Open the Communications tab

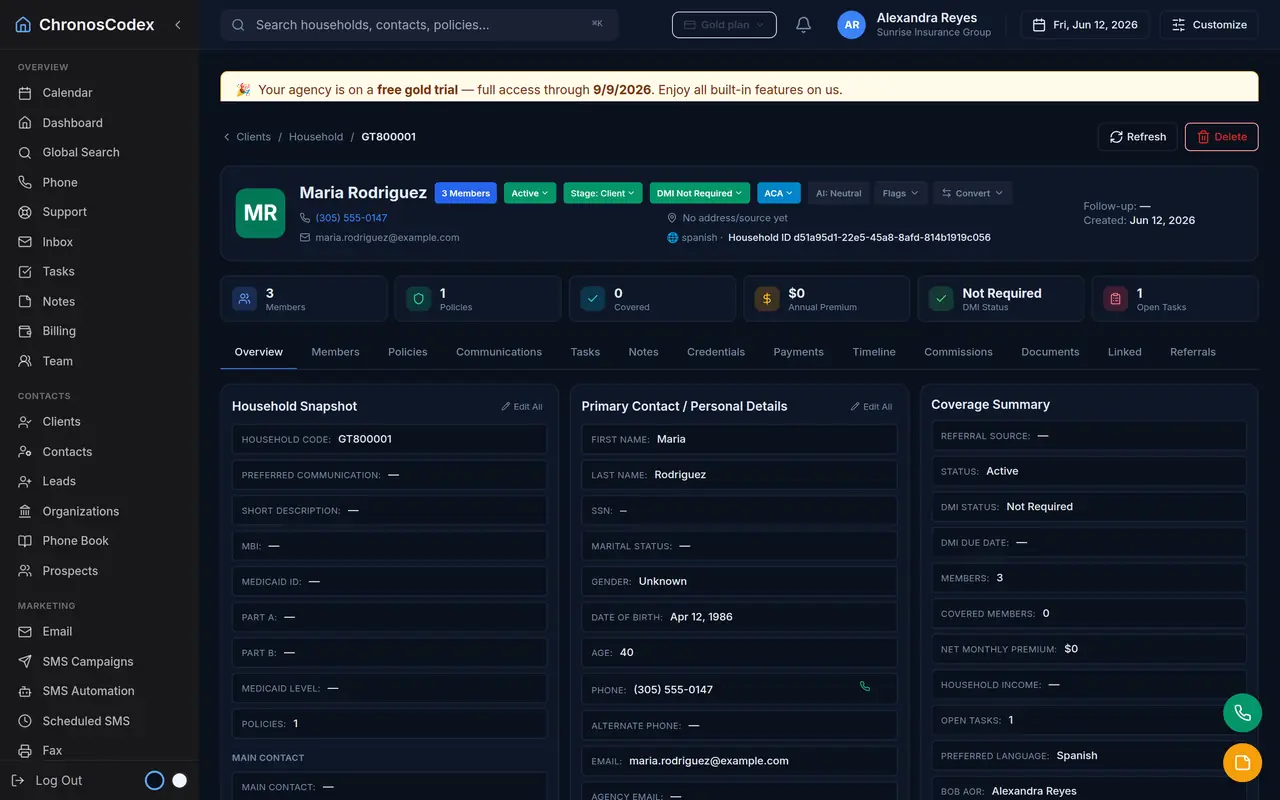coord(499,352)
